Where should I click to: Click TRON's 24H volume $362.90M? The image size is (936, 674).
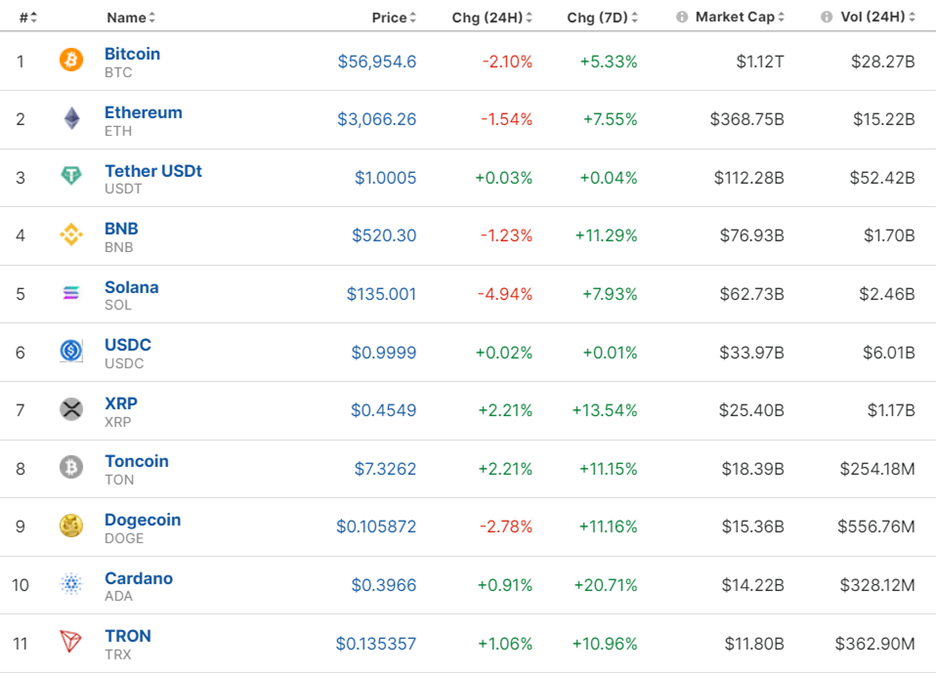(875, 644)
